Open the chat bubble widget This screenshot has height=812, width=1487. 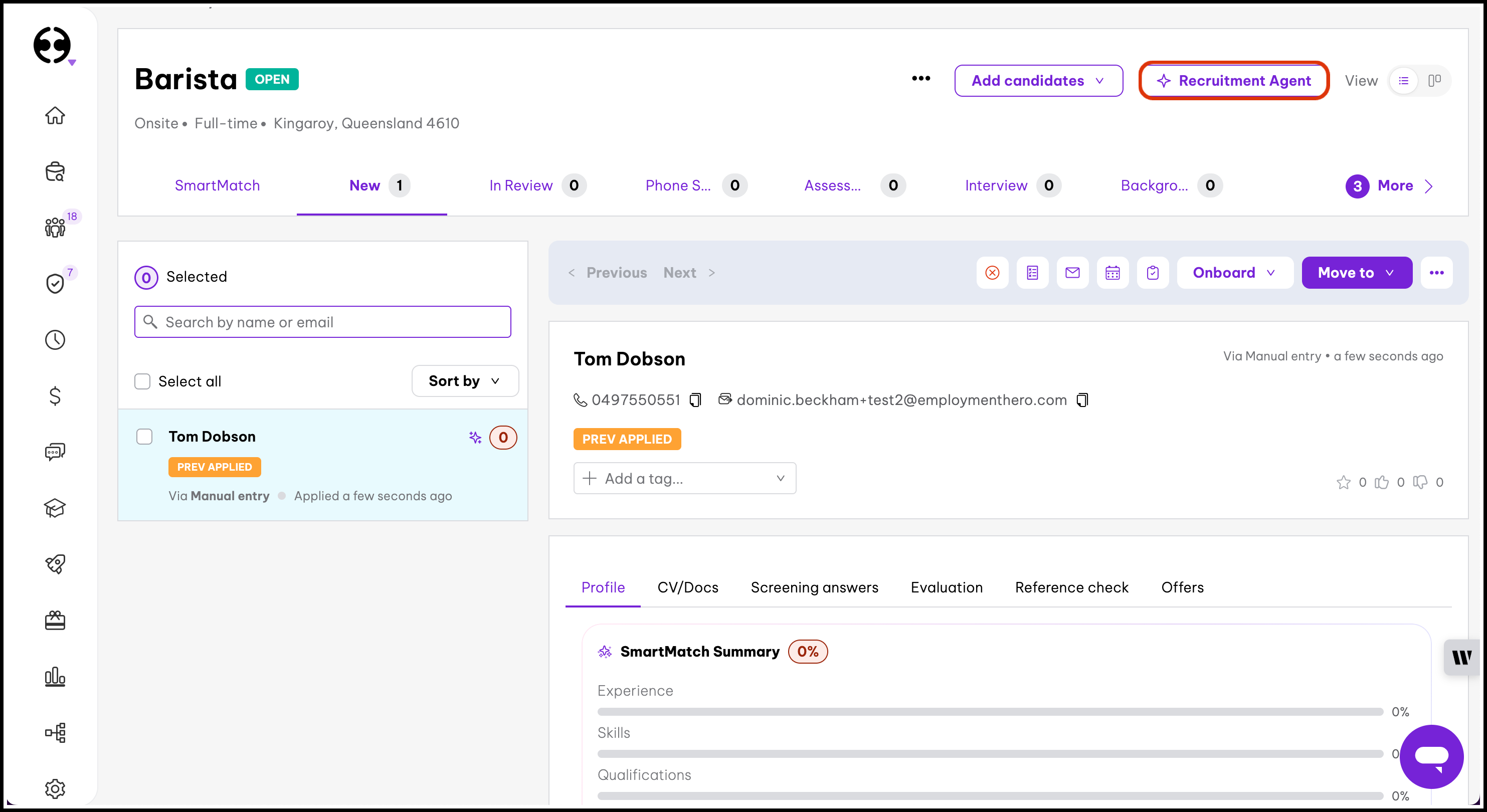tap(1431, 756)
